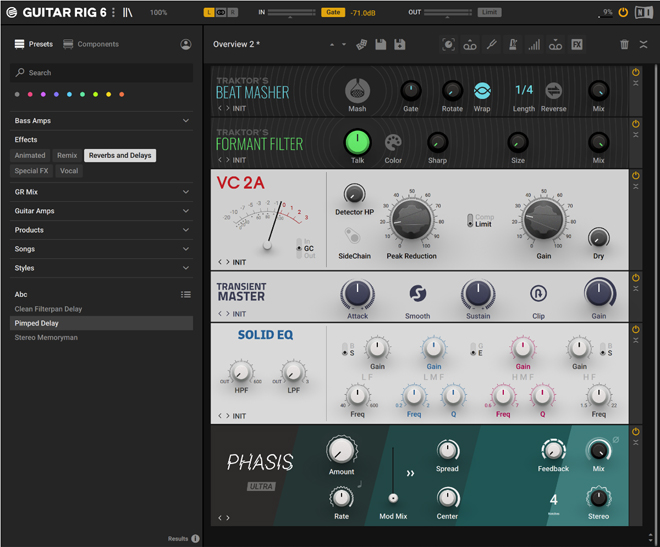This screenshot has width=660, height=547.
Task: Click the FX icon in rack toolbar
Action: point(577,45)
